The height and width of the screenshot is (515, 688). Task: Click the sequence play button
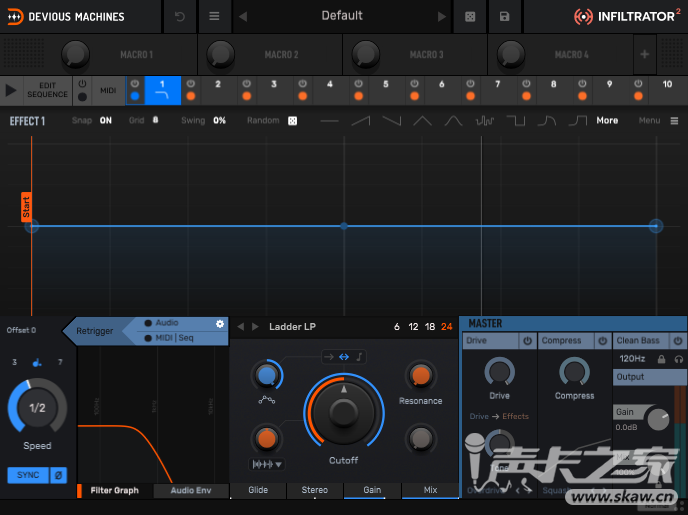(11, 90)
